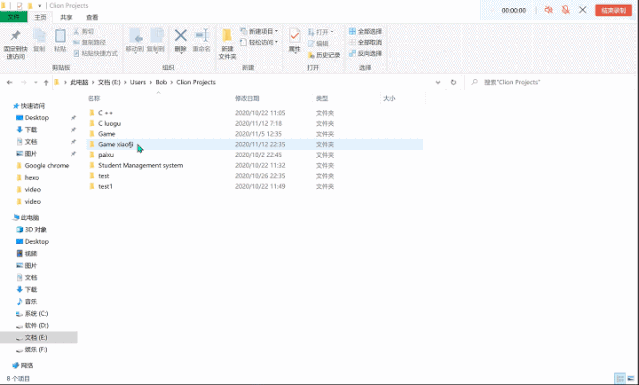Viewport: 639px width, 385px height.
Task: Click the 固定到快速访问 pin icon
Action: click(x=15, y=36)
